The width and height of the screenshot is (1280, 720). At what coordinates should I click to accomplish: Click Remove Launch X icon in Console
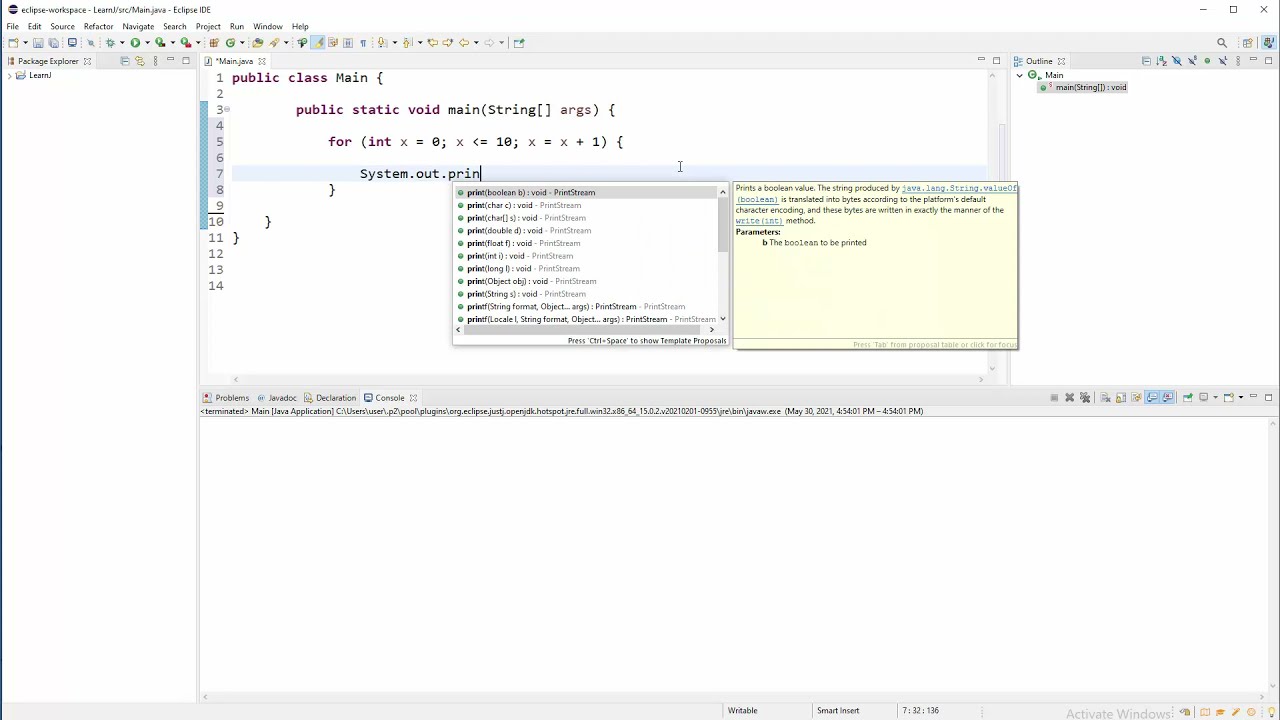coord(1070,397)
